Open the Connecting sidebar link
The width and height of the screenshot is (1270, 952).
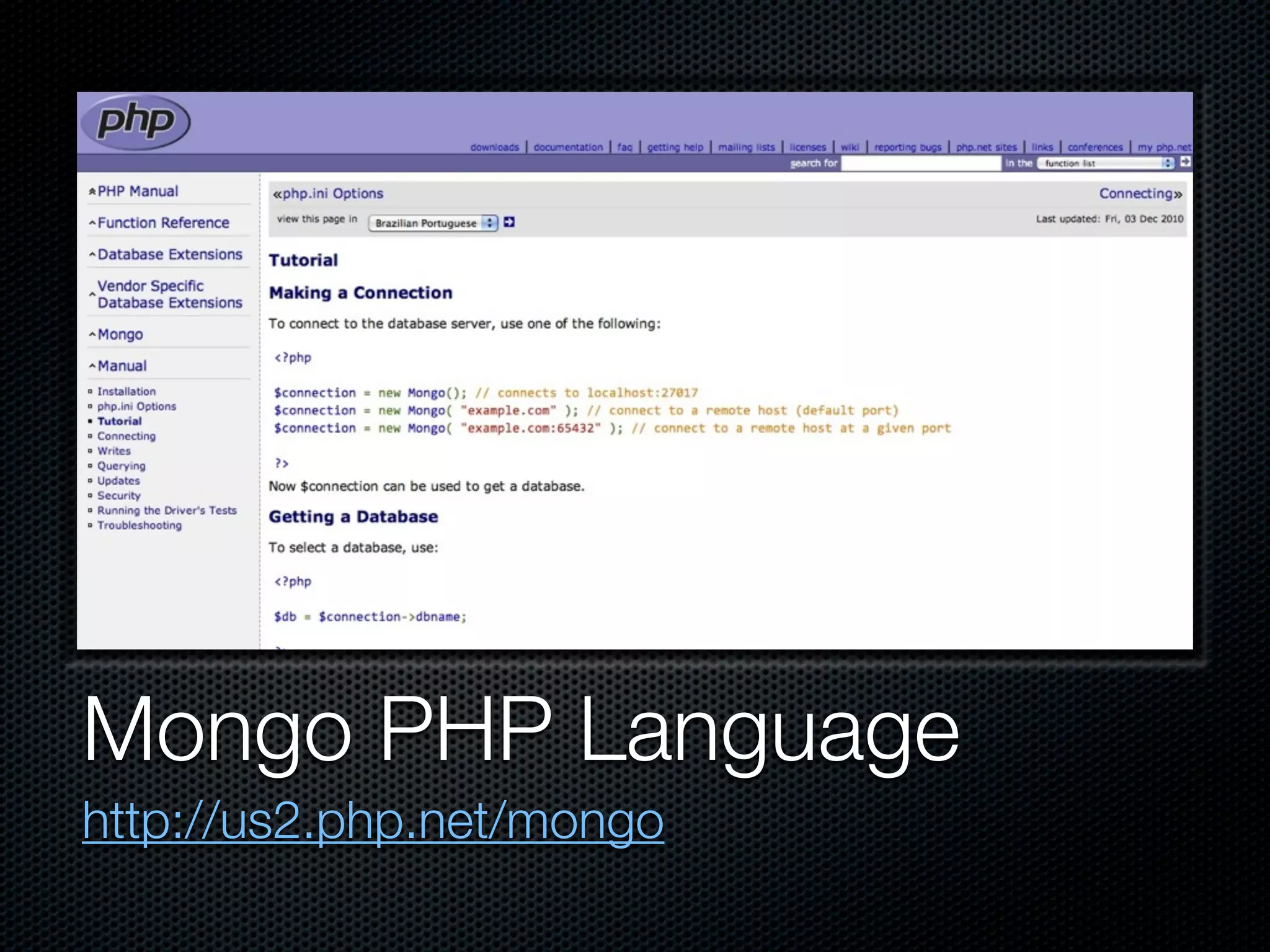click(127, 436)
